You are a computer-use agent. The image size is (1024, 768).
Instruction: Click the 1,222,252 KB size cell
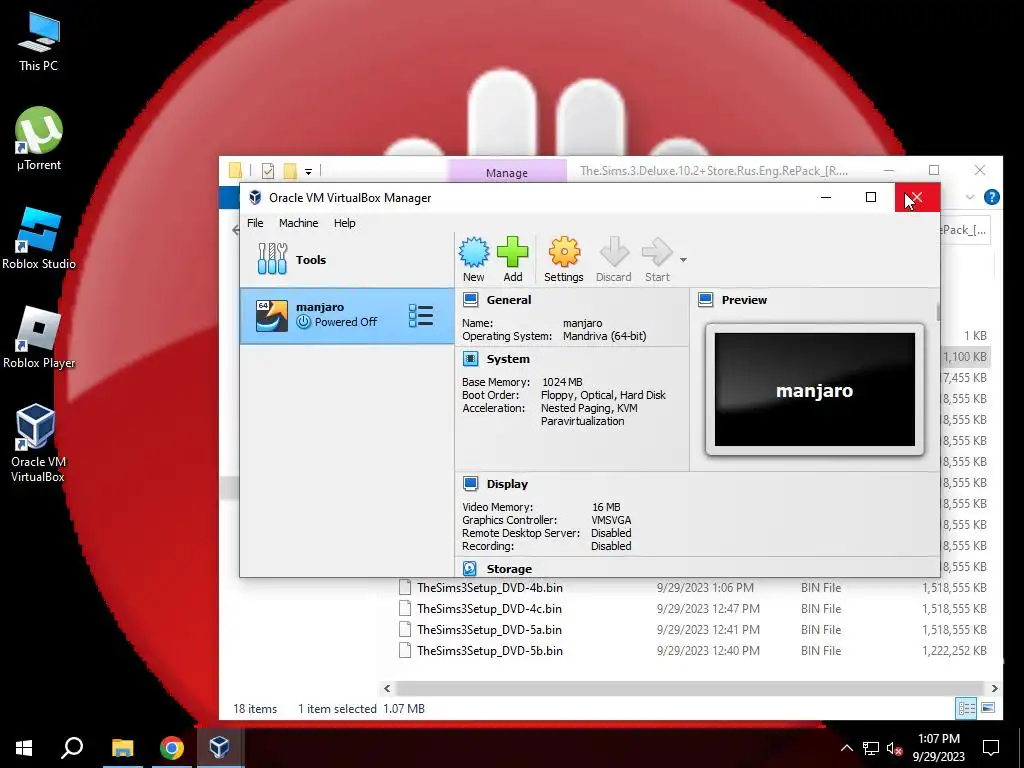coord(954,650)
